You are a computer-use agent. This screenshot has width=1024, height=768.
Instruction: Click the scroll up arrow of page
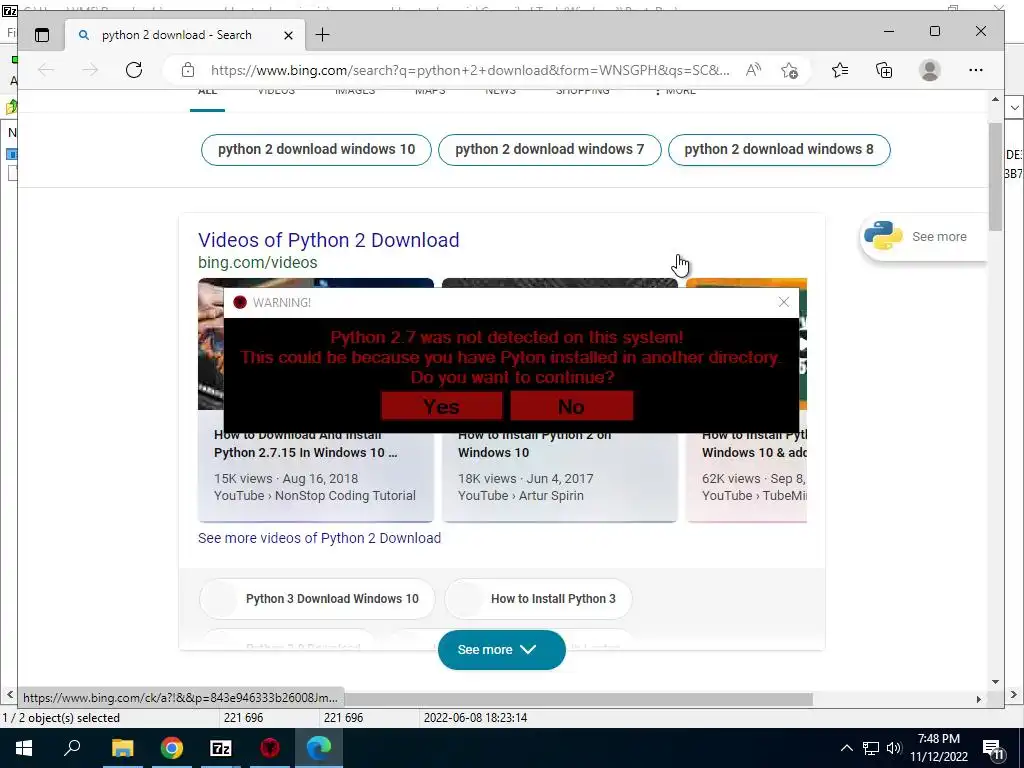tap(995, 100)
